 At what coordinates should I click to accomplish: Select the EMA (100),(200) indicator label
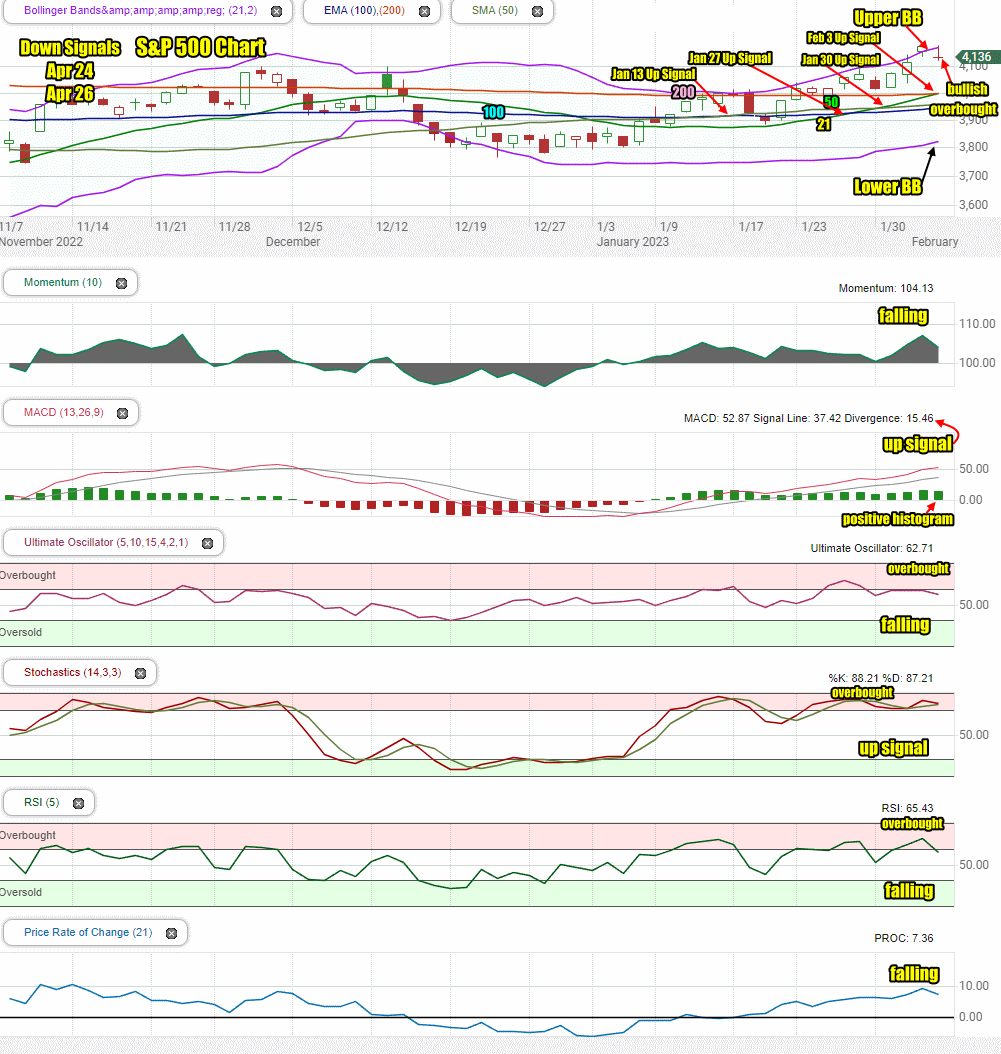pos(364,11)
